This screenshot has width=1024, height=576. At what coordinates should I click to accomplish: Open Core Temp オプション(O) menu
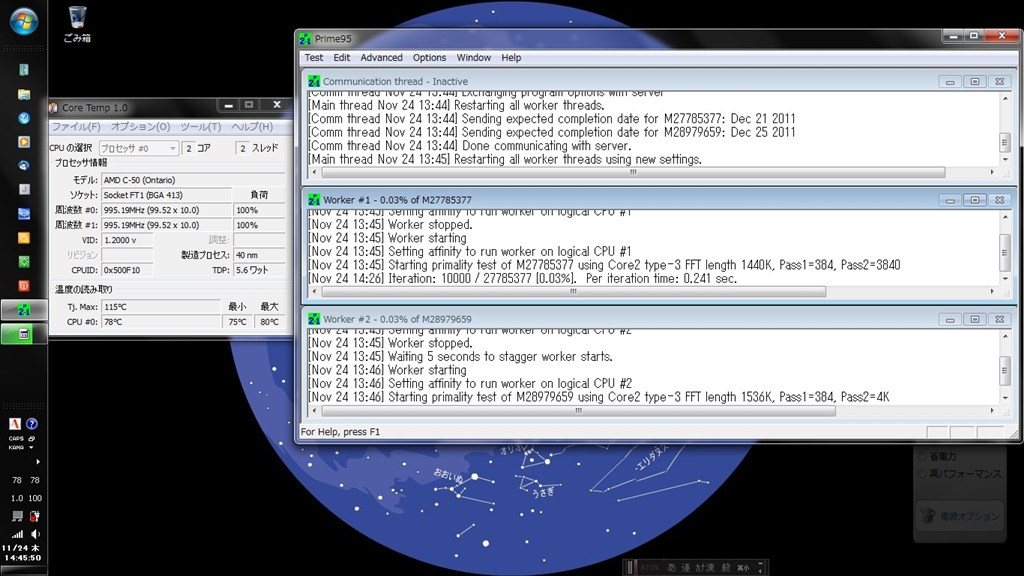coord(140,127)
